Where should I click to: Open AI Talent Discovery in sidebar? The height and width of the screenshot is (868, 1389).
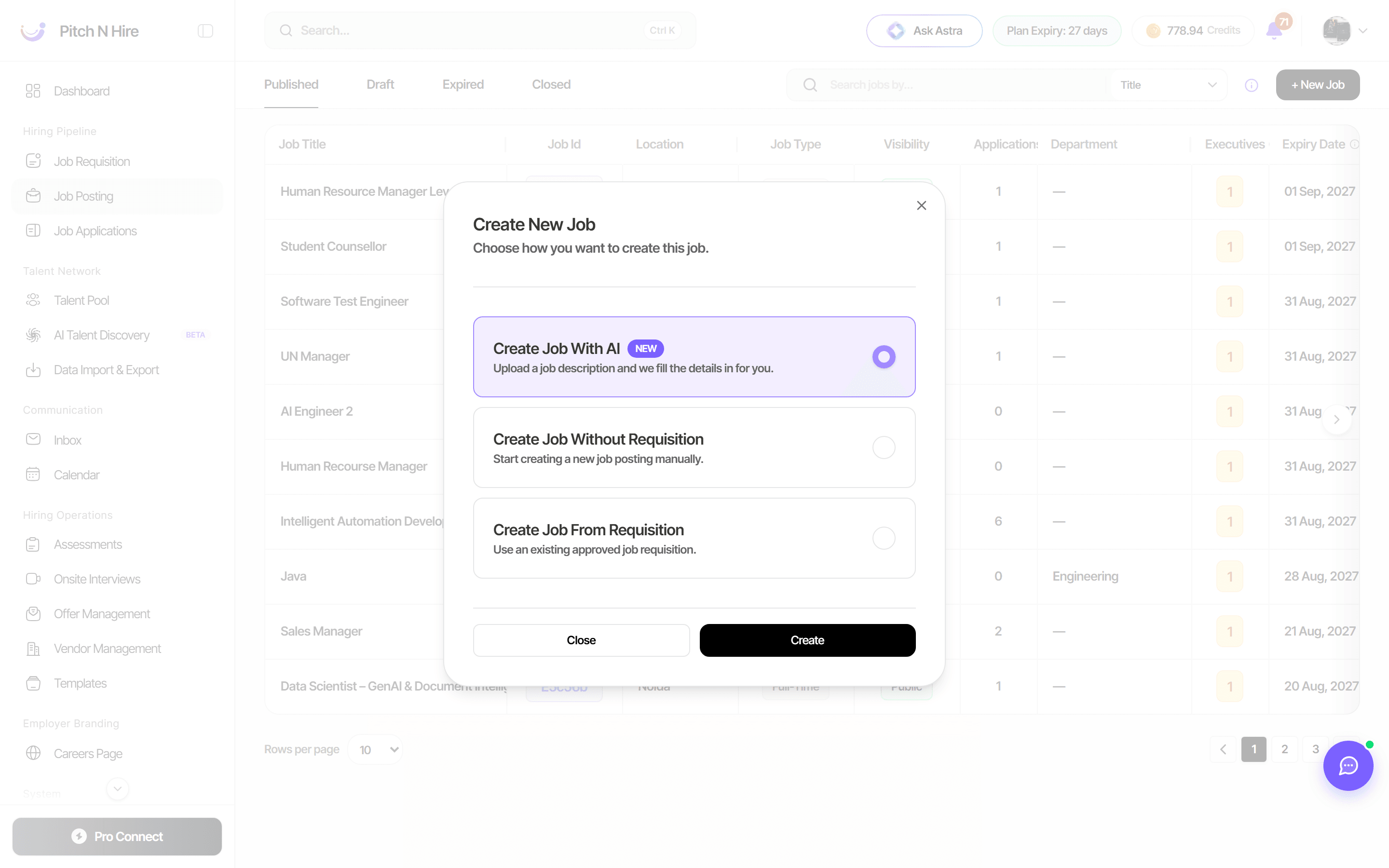117,335
